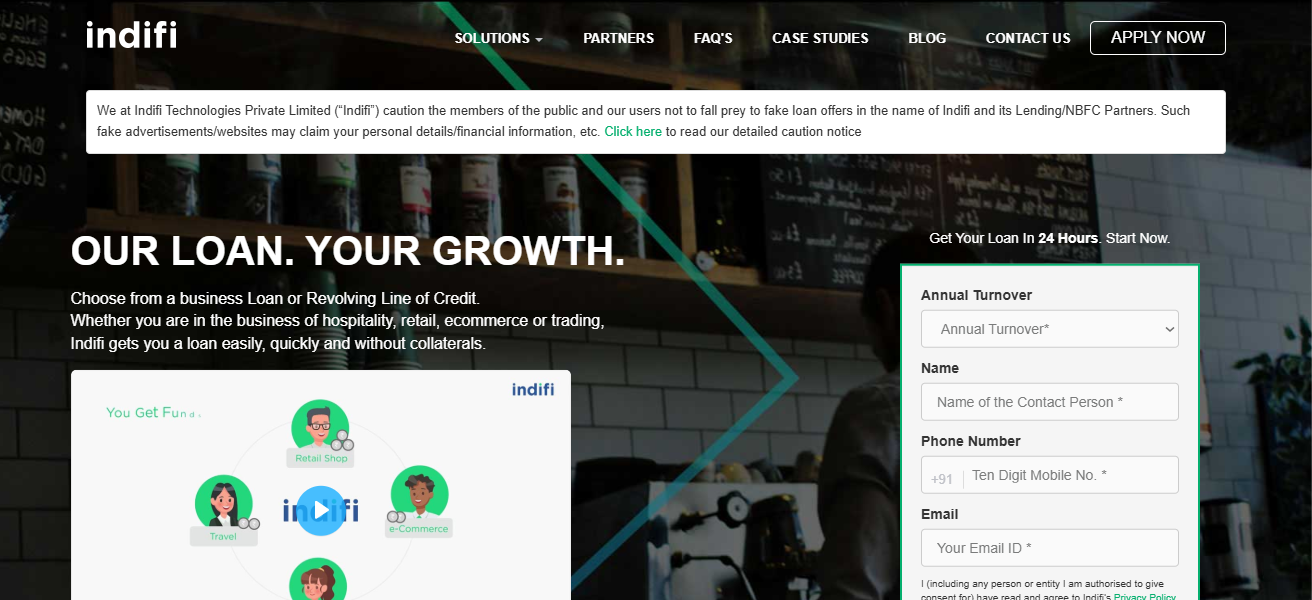Open the Contact Us page
This screenshot has width=1312, height=600.
[1028, 38]
